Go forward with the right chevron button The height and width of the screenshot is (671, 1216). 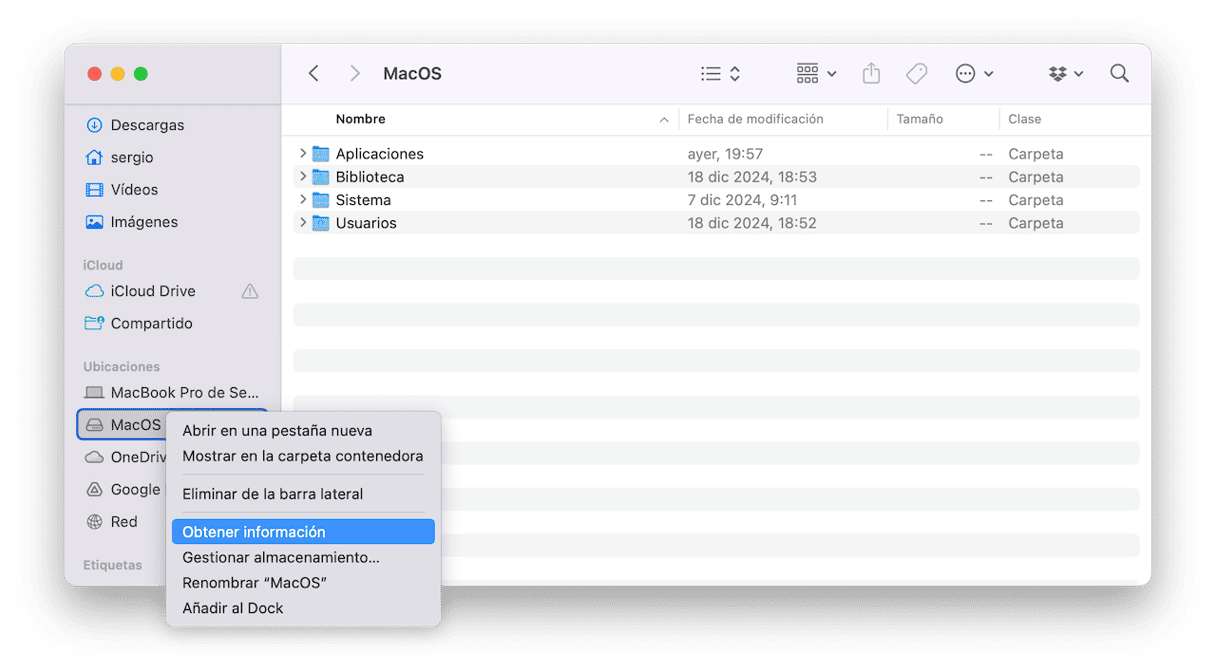355,73
